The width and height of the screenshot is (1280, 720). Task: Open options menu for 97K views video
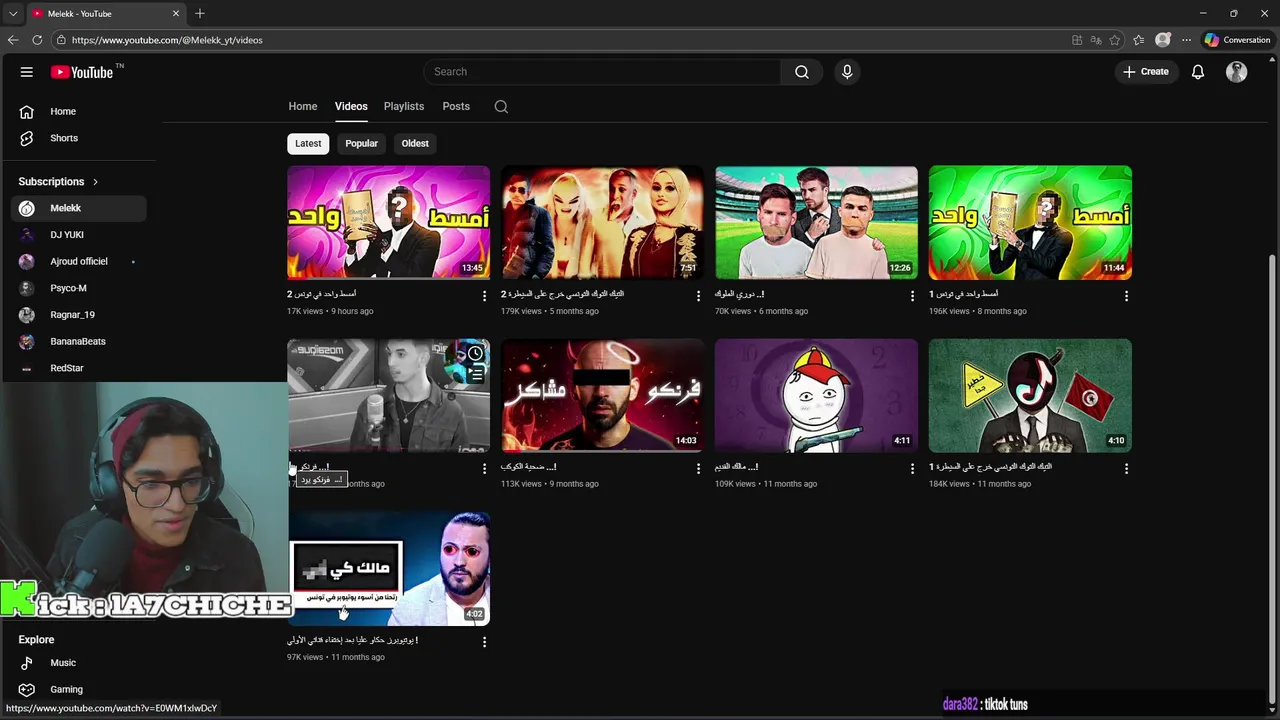click(485, 642)
